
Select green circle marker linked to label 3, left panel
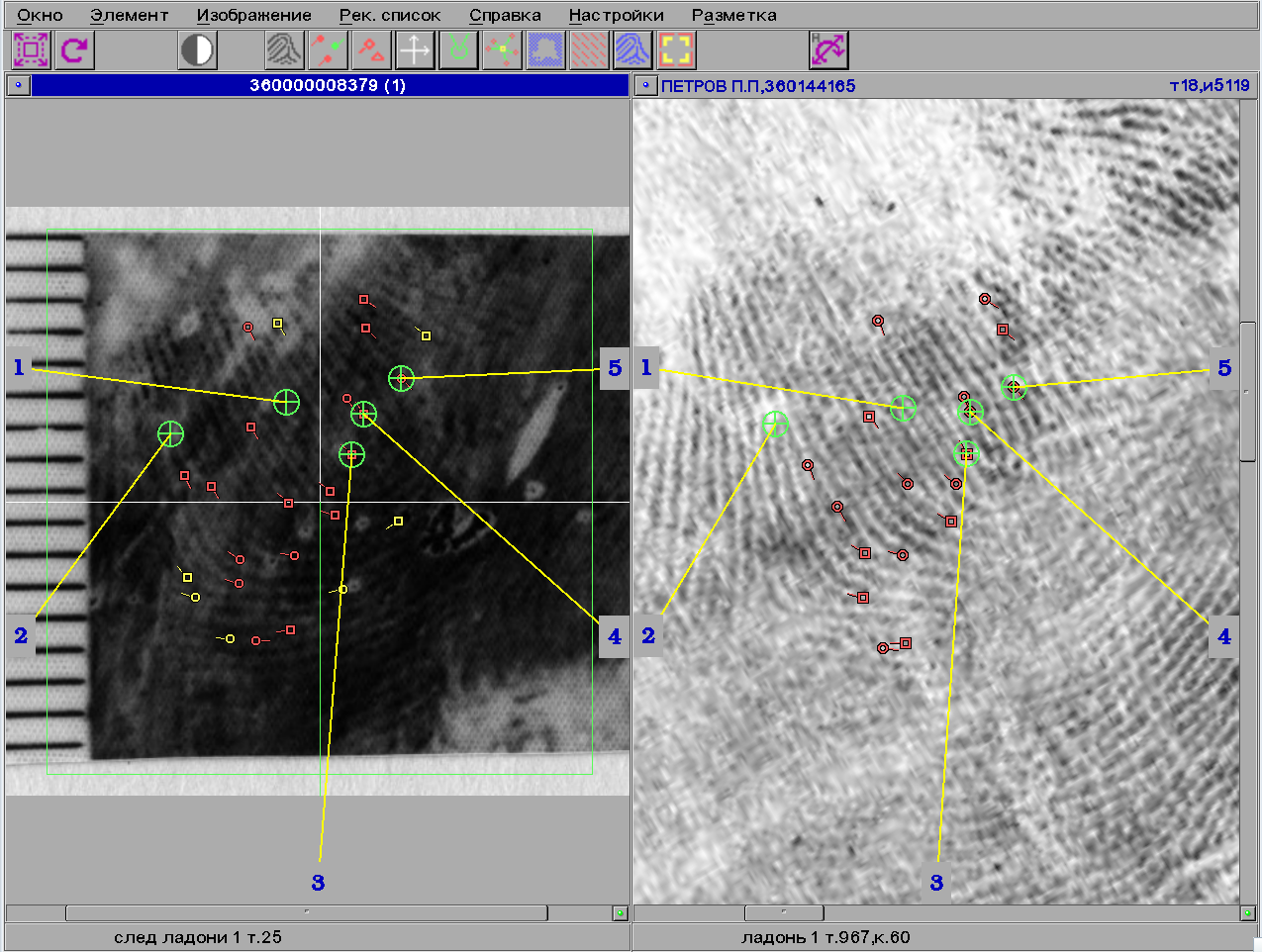click(352, 454)
